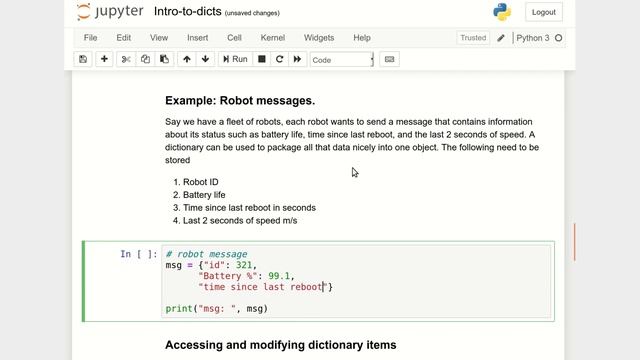Copy selected cells icon
Viewport: 640px width, 360px height.
coord(145,59)
